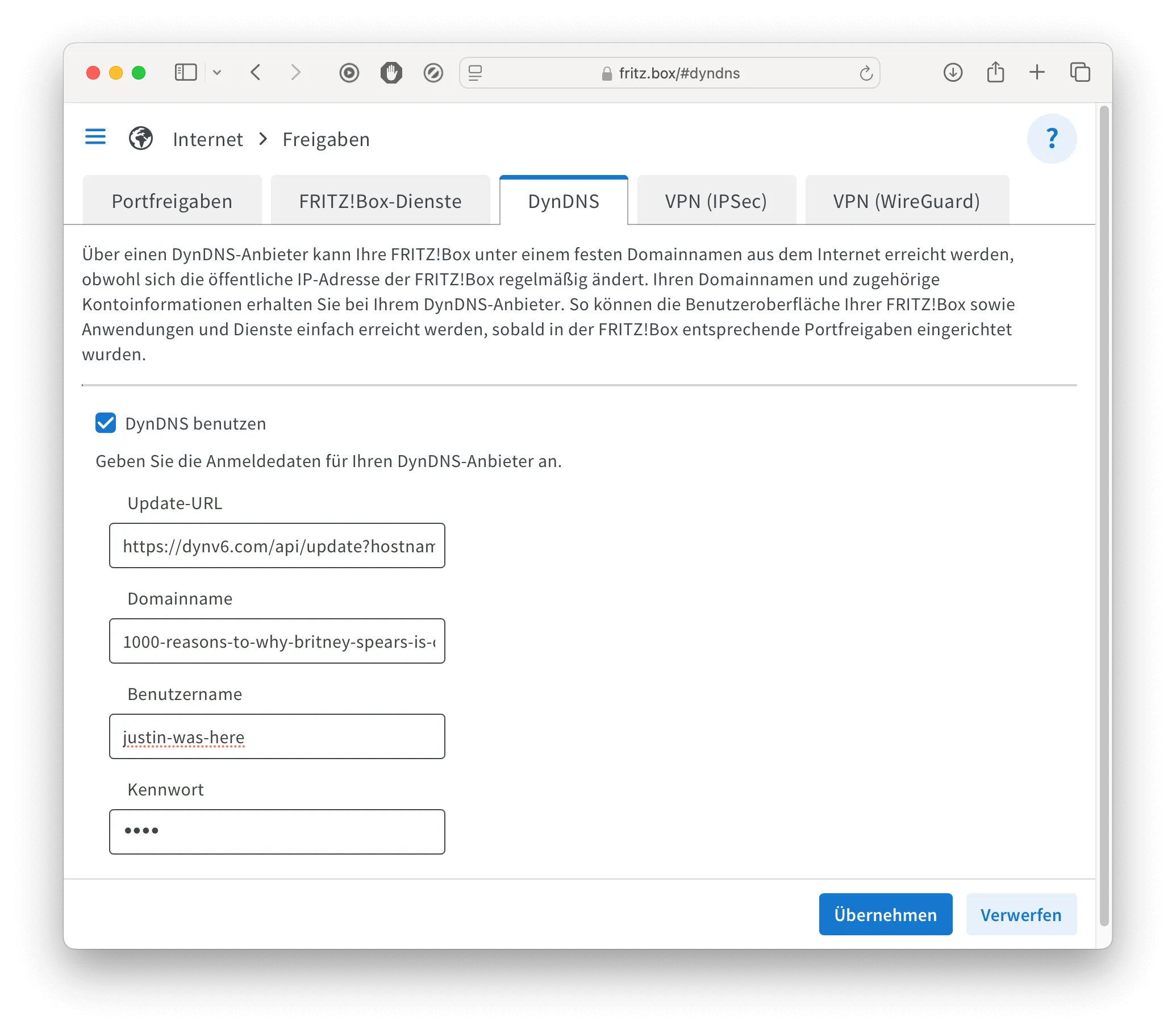Click the page reader icon in address bar
Viewport: 1176px width, 1033px height.
coord(476,73)
